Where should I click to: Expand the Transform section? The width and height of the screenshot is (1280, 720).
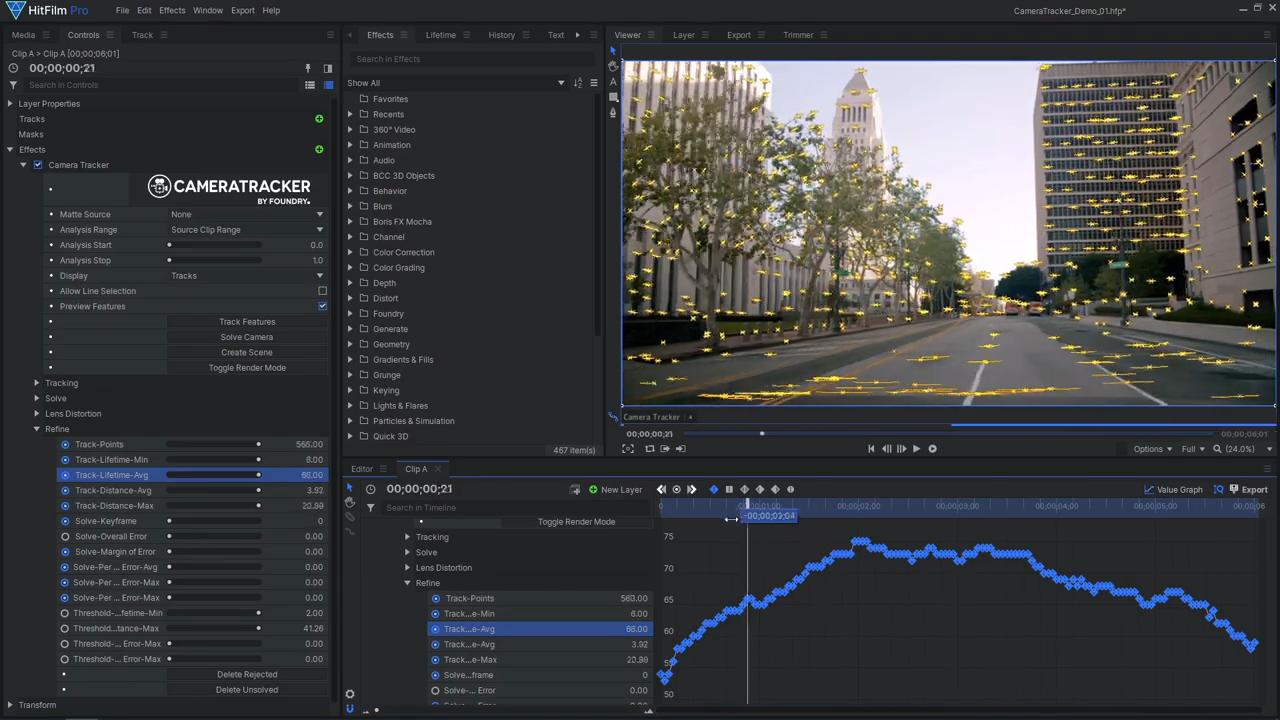10,705
